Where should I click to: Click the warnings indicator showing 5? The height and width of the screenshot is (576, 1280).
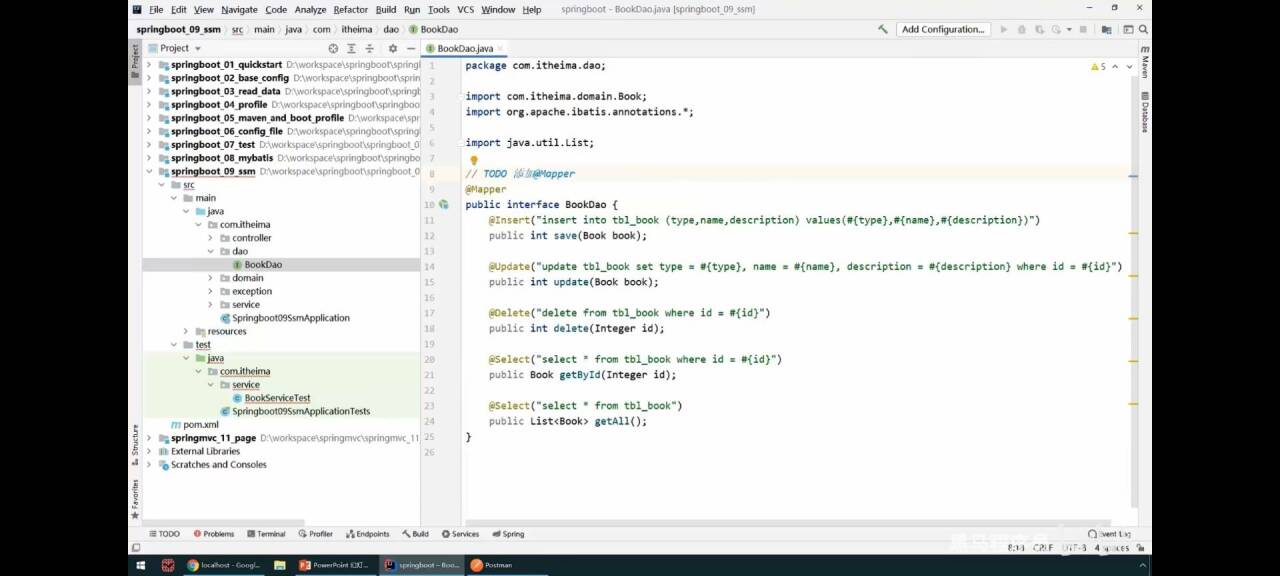tap(1098, 67)
